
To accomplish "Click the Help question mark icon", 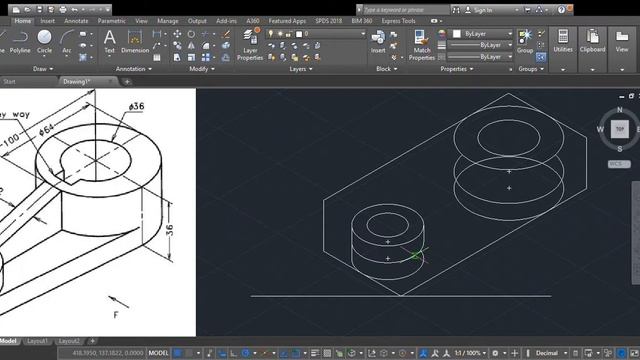I will [x=561, y=9].
